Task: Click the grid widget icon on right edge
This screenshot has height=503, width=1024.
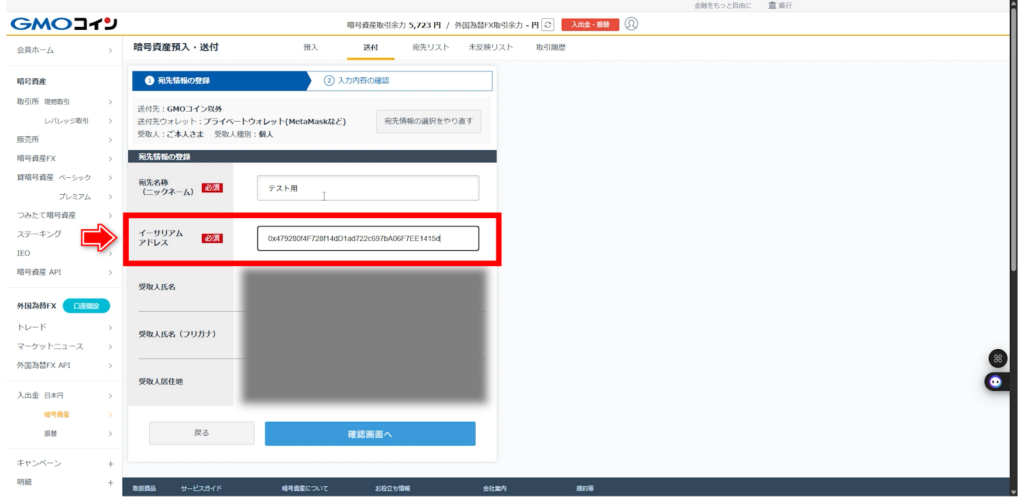Action: coord(997,358)
